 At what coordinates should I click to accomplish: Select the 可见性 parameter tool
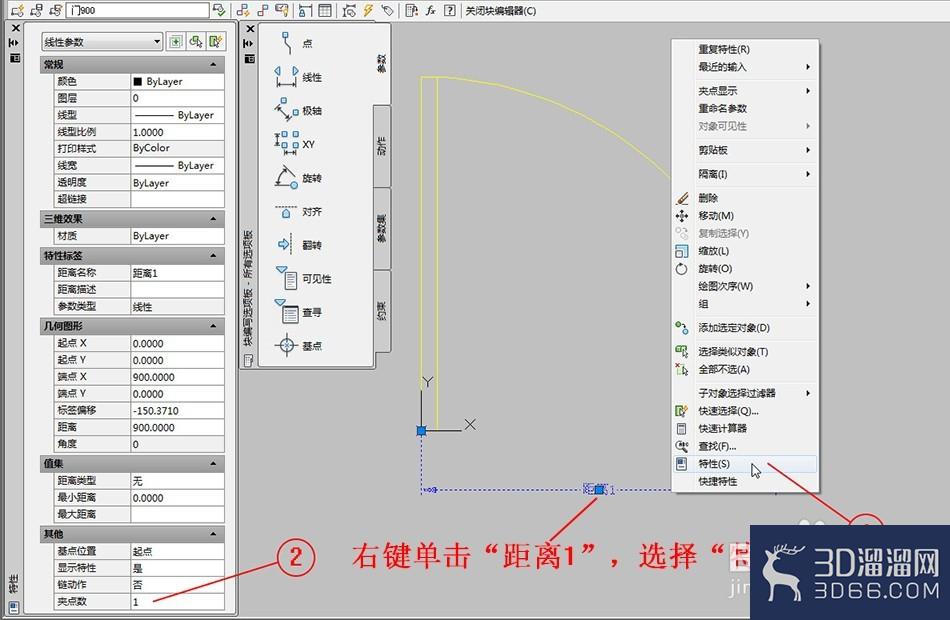[x=303, y=278]
